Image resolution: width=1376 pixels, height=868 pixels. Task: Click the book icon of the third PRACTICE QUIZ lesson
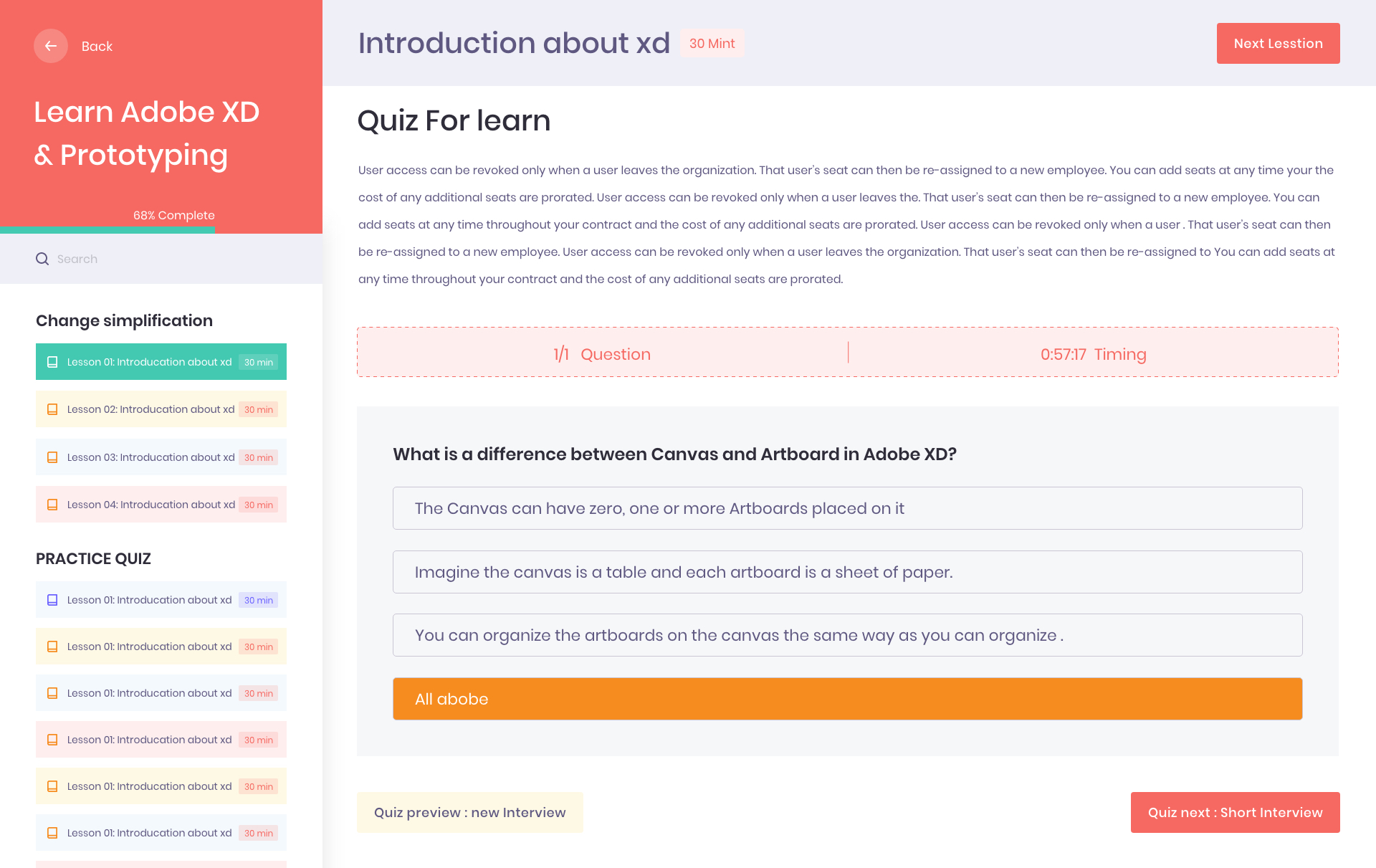point(52,693)
